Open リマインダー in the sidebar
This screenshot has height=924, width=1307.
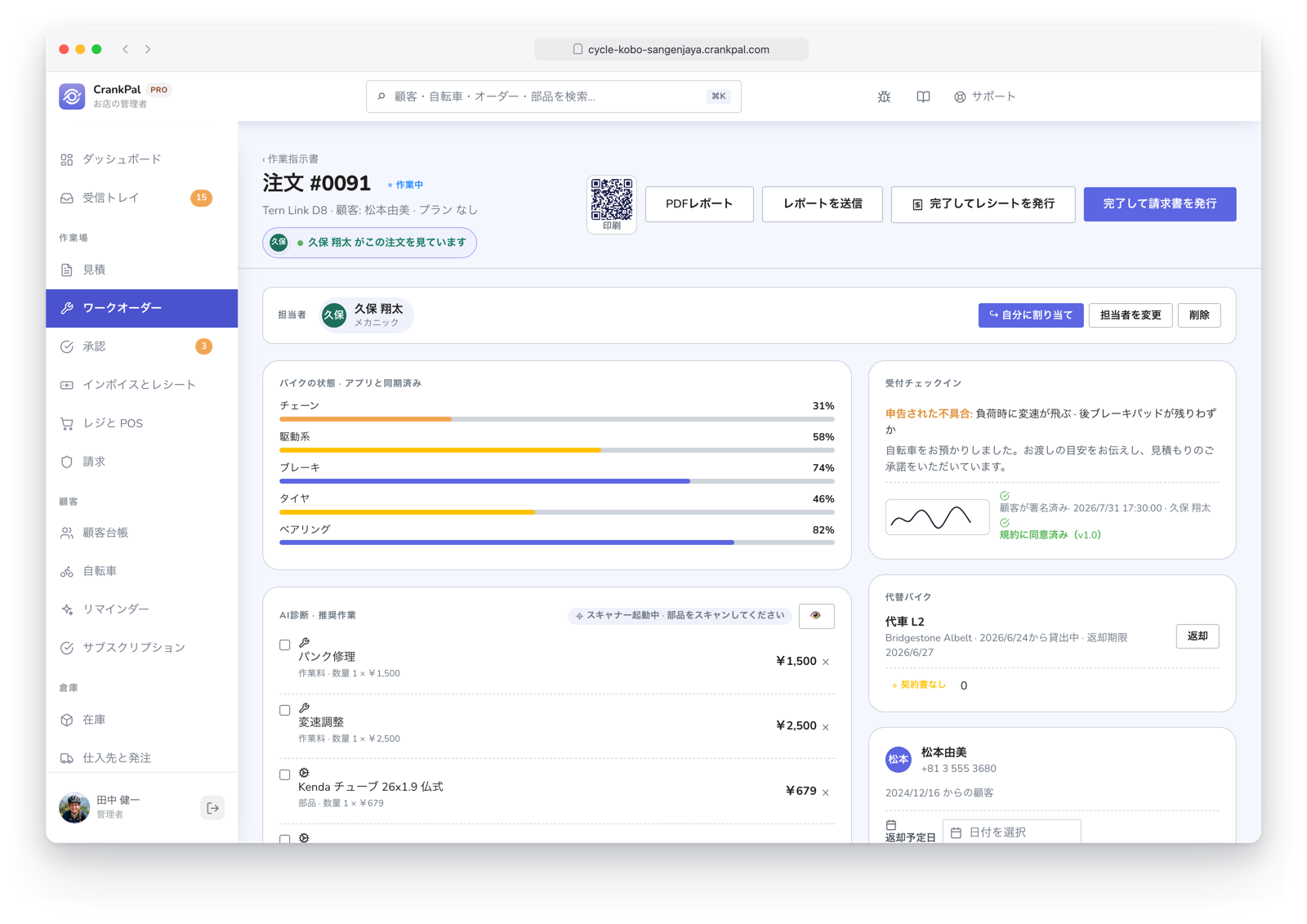141,609
